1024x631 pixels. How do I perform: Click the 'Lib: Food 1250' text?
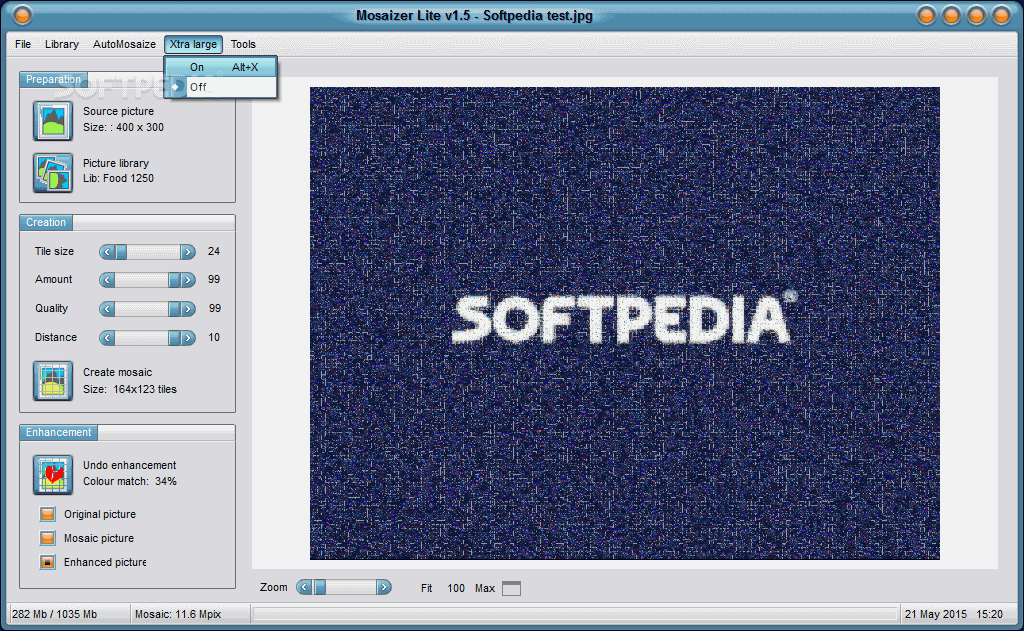(x=118, y=178)
